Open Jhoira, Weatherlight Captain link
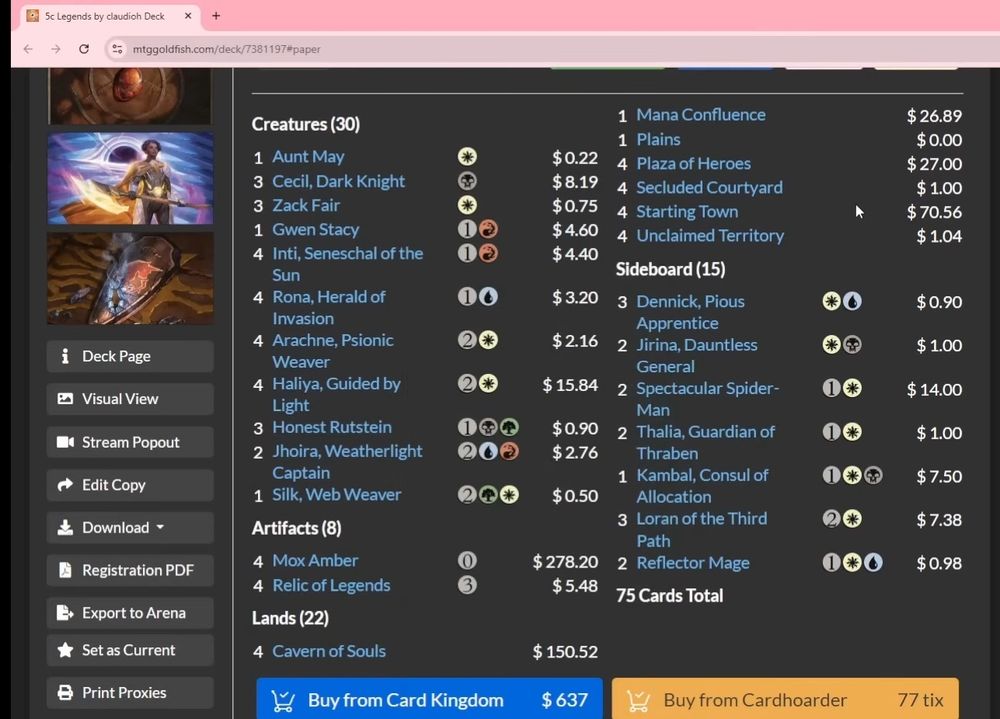Screen dimensions: 1000x719 [347, 462]
